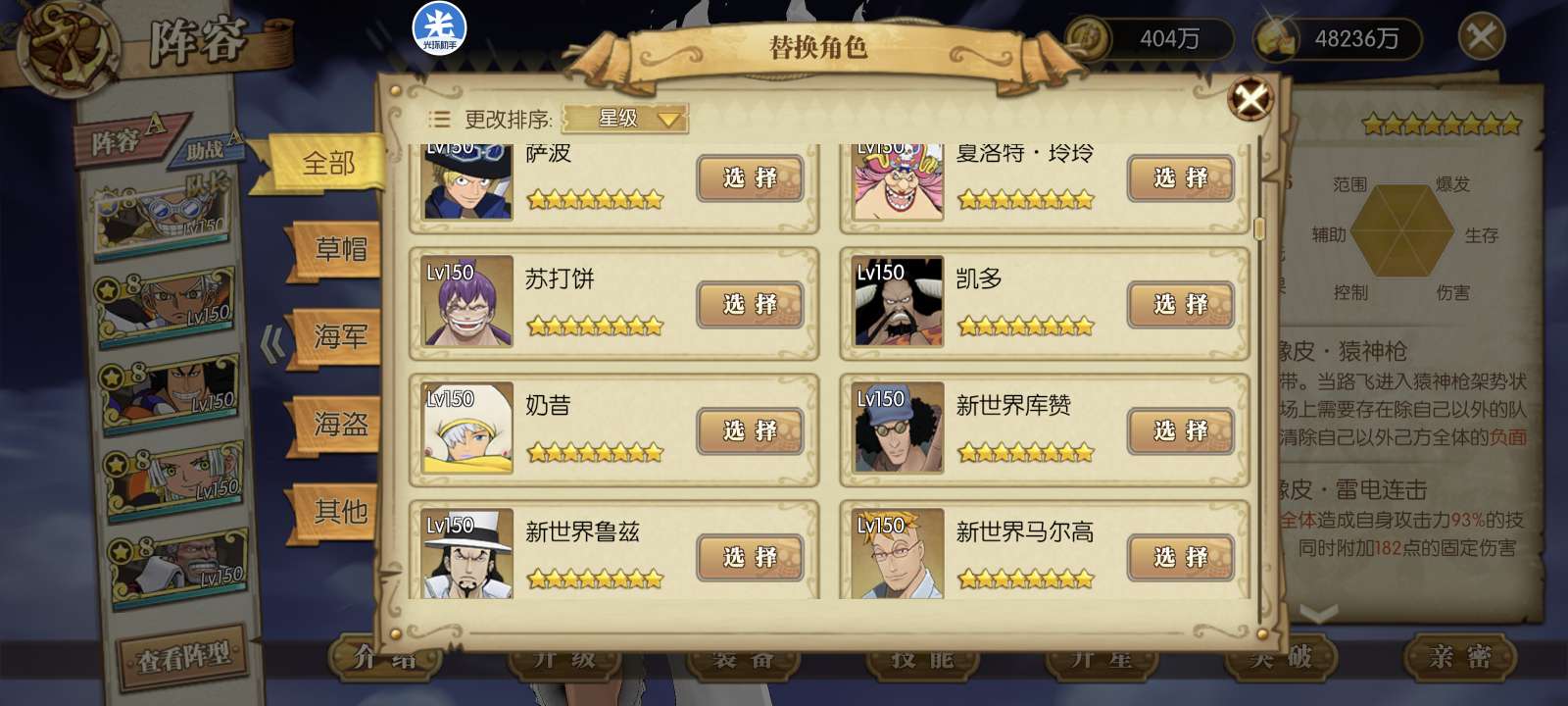Click 新世界库赞 character portrait
The width and height of the screenshot is (1568, 706).
[x=897, y=428]
